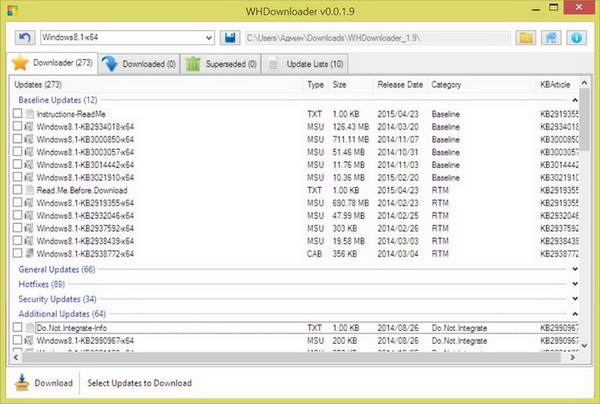Click package icon of Windows8.1-KB2932046-x64
Screen dimensions: 600x404
click(29, 215)
